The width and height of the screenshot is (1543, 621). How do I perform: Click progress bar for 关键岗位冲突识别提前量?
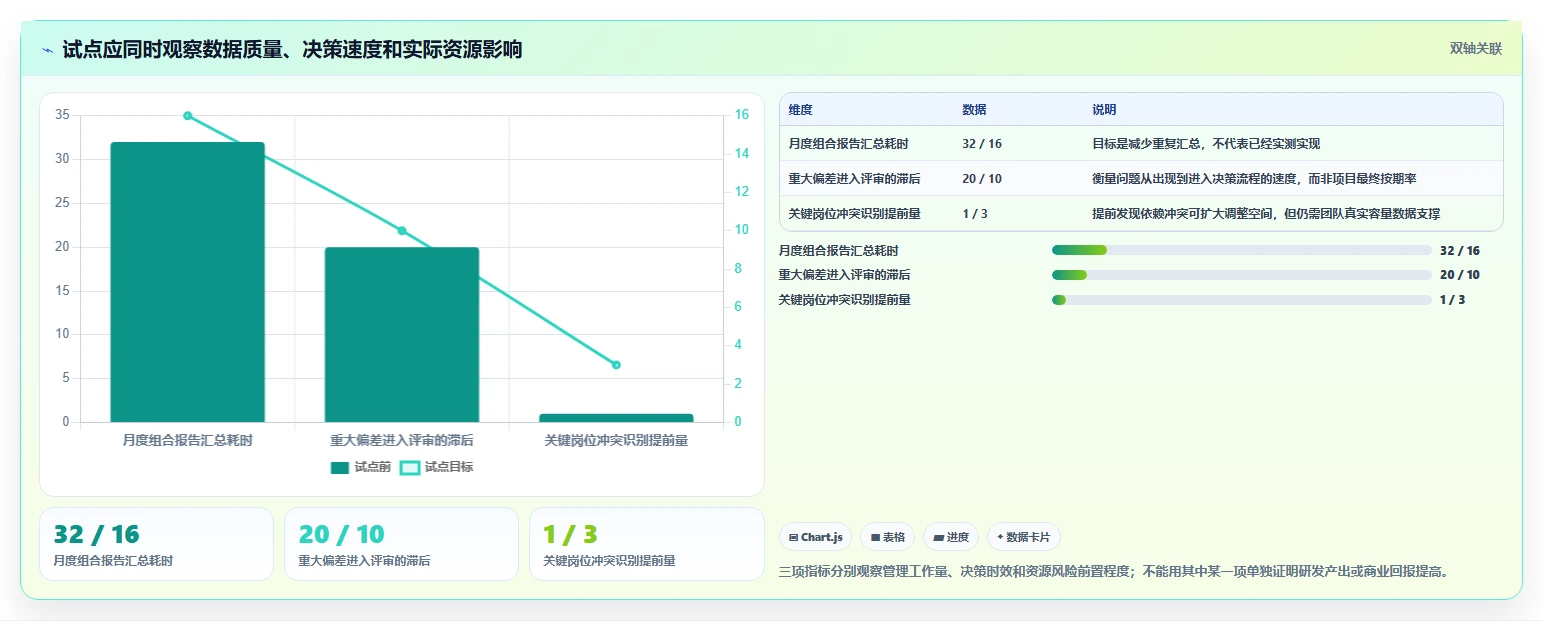1242,300
